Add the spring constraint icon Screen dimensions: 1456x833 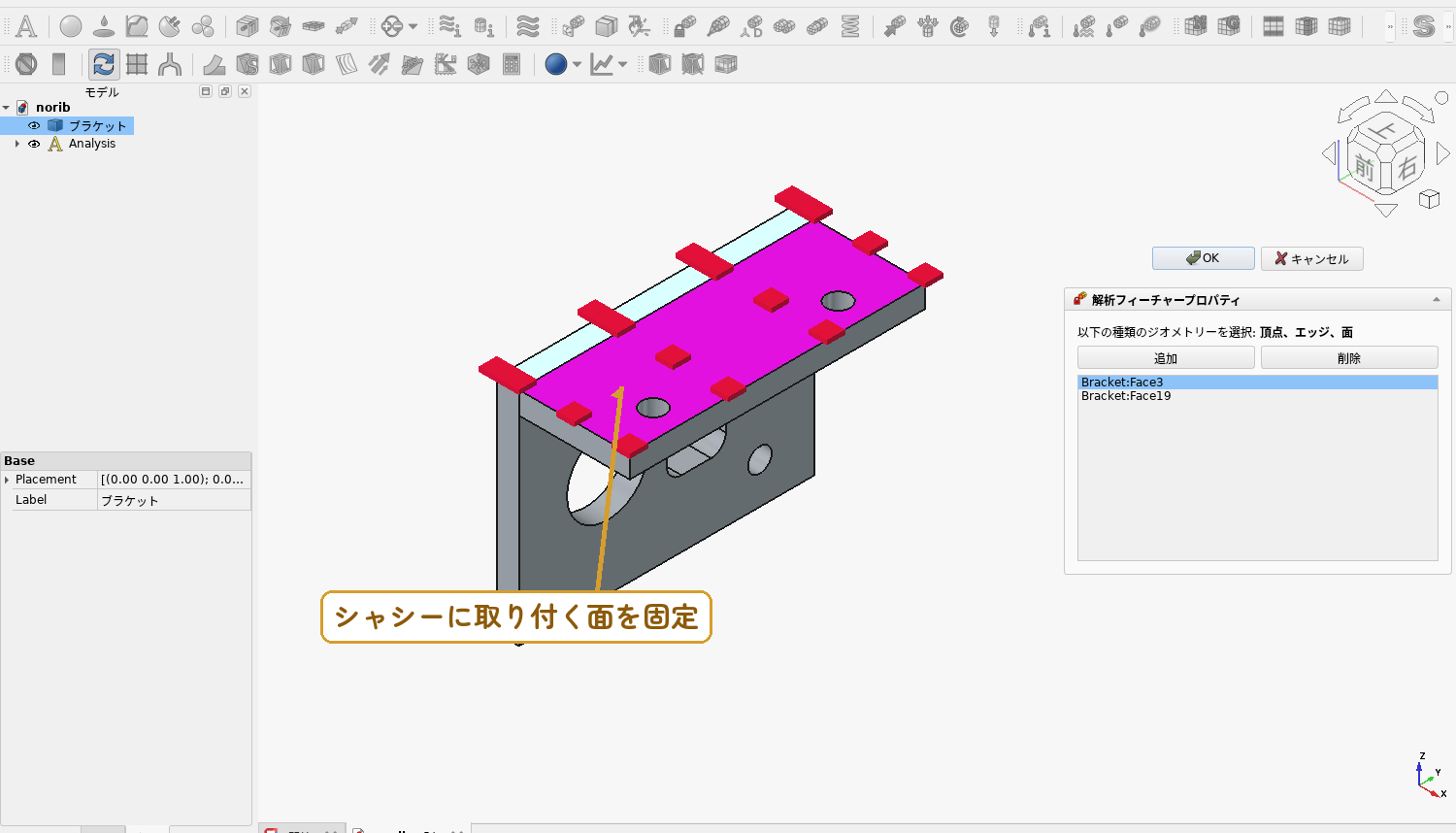tap(850, 26)
